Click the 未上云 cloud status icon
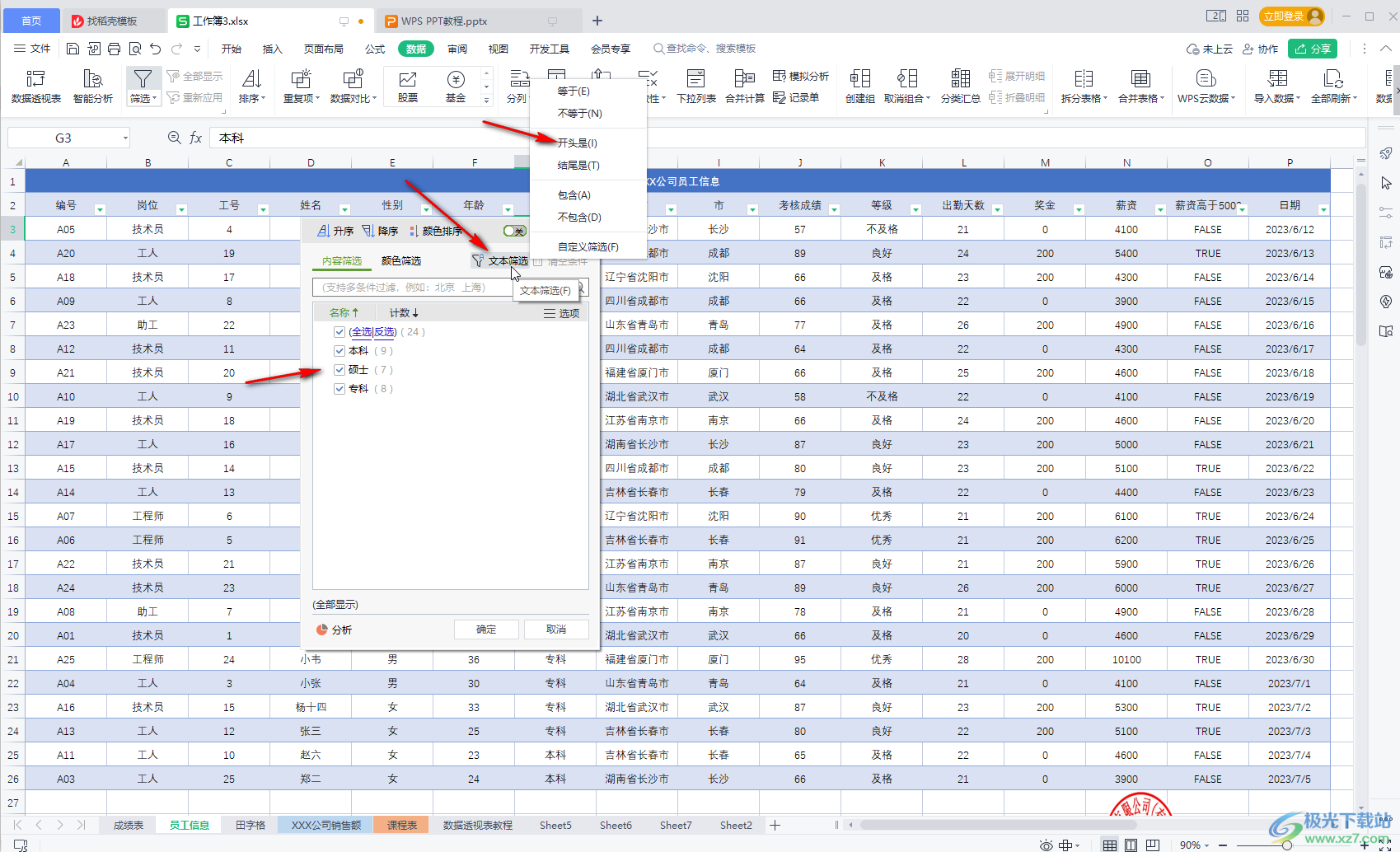 [1209, 49]
